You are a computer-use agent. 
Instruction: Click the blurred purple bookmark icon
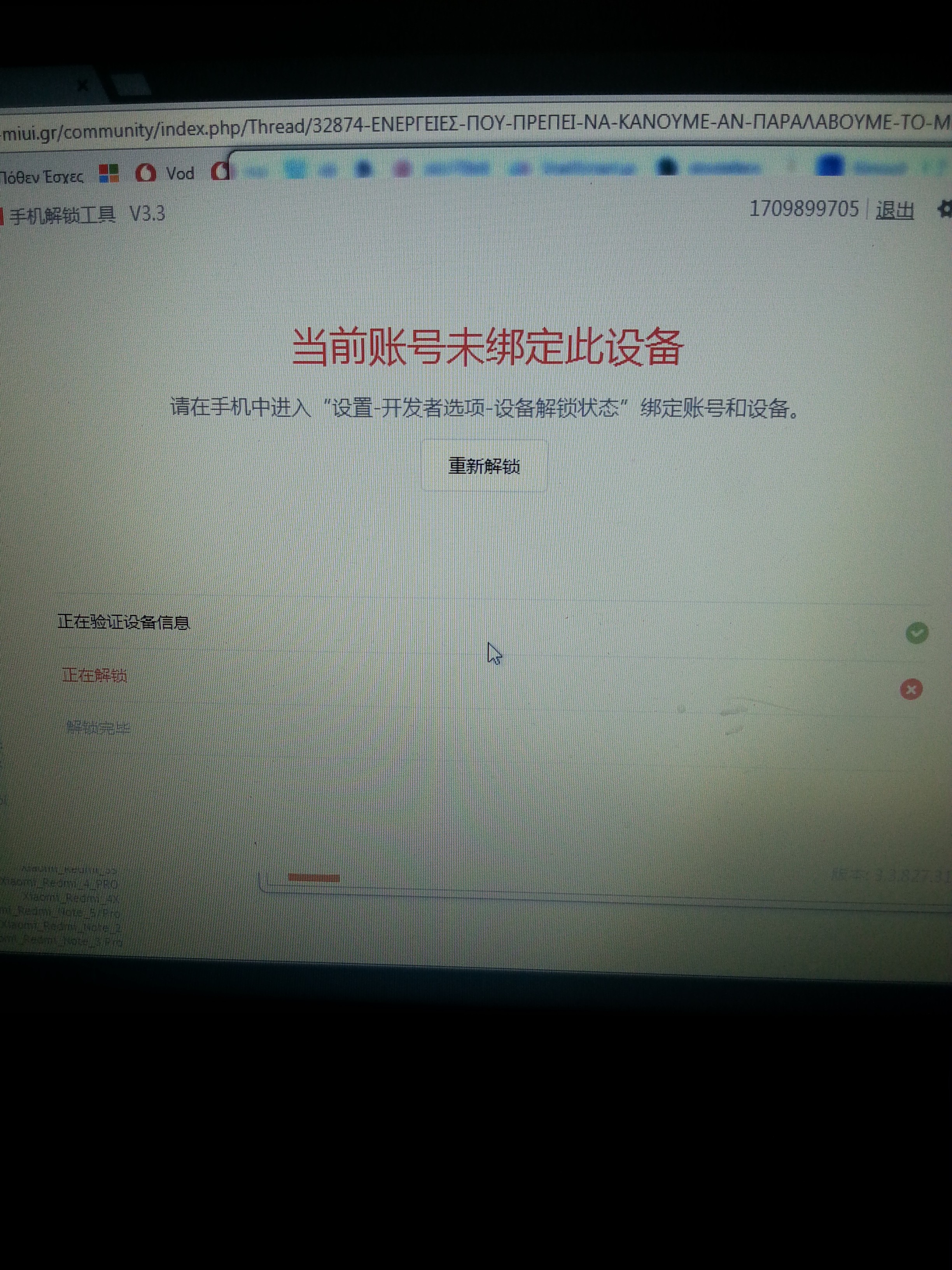pyautogui.click(x=402, y=169)
